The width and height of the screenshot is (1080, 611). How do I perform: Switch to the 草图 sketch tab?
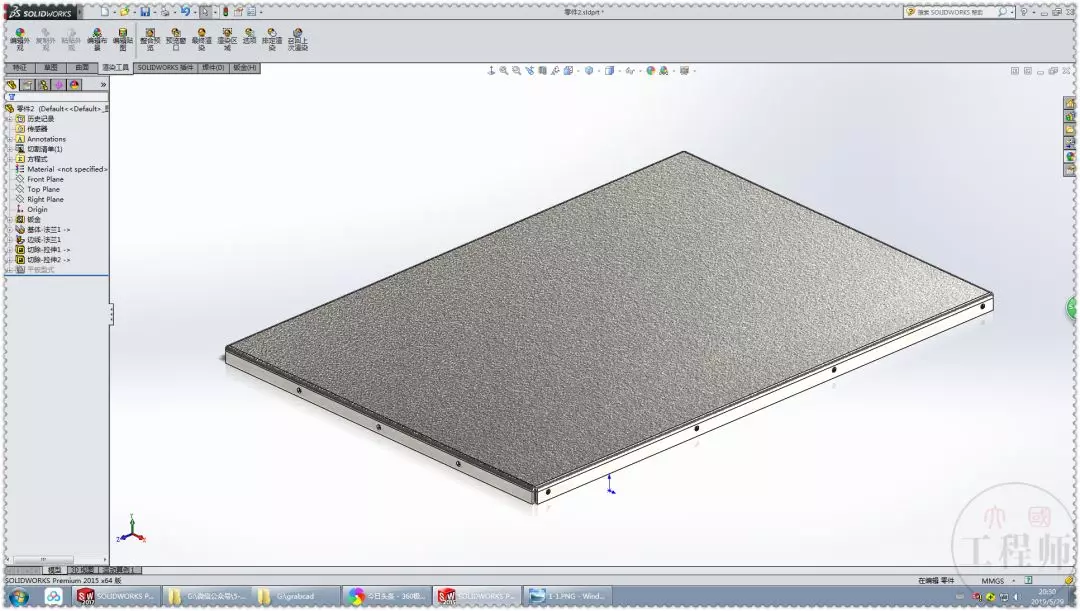click(x=51, y=68)
